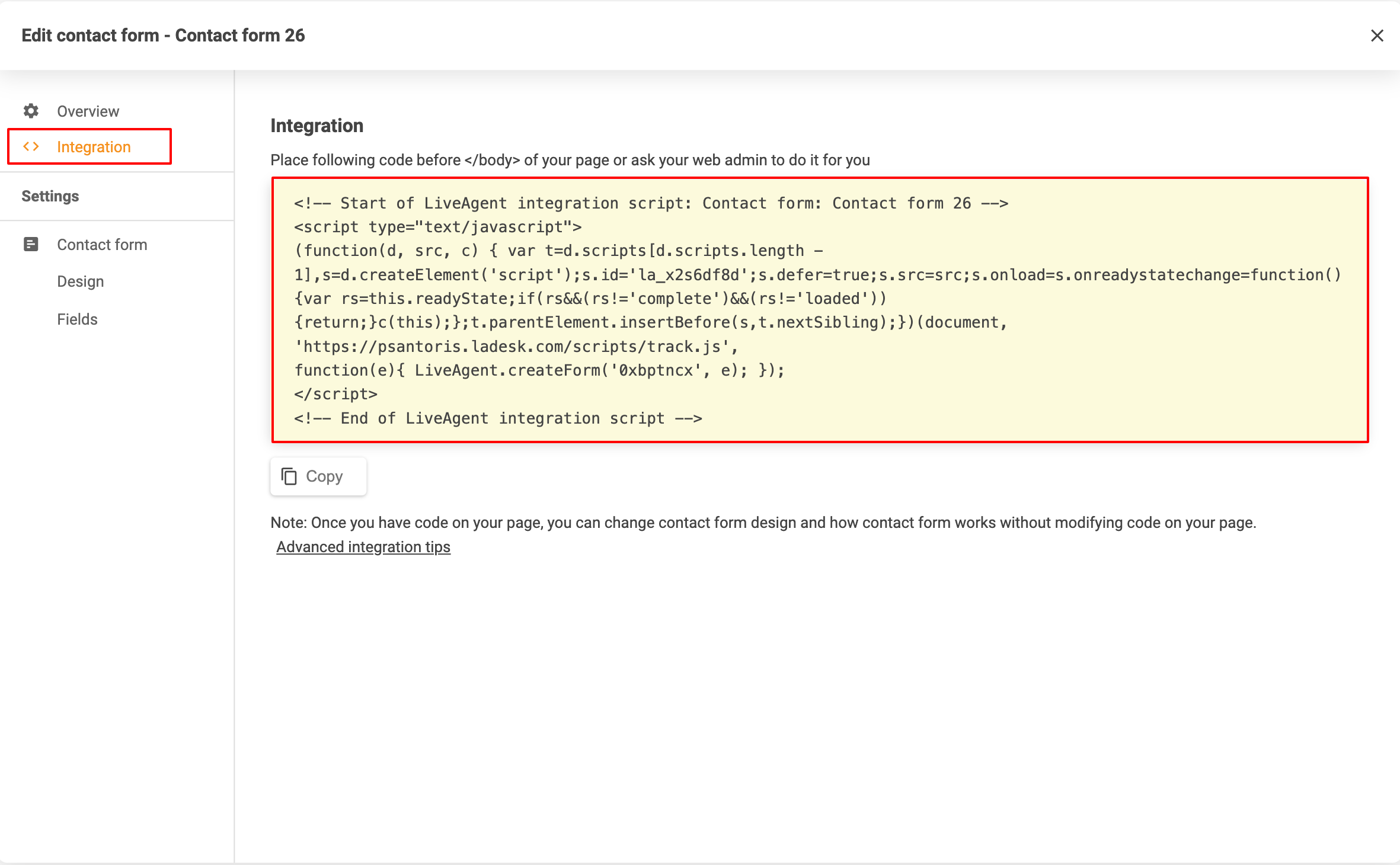Click the Settings sidebar header

click(50, 196)
